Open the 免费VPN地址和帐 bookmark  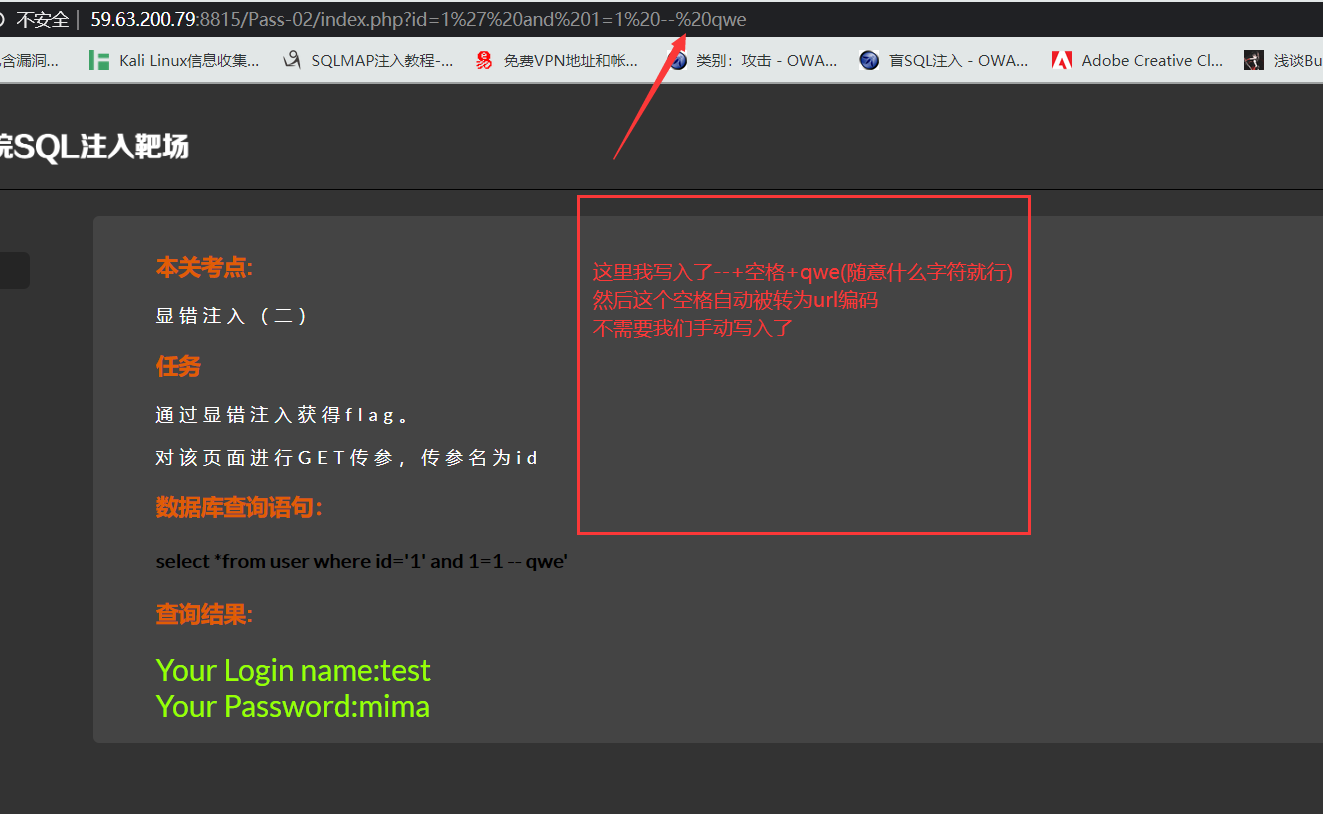[570, 60]
